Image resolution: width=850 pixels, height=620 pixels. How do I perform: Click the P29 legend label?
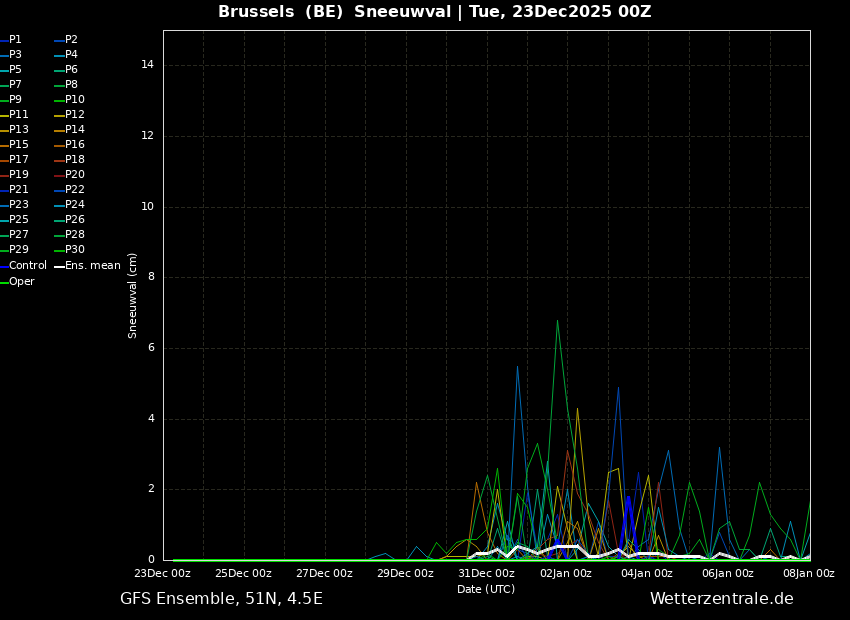(18, 249)
